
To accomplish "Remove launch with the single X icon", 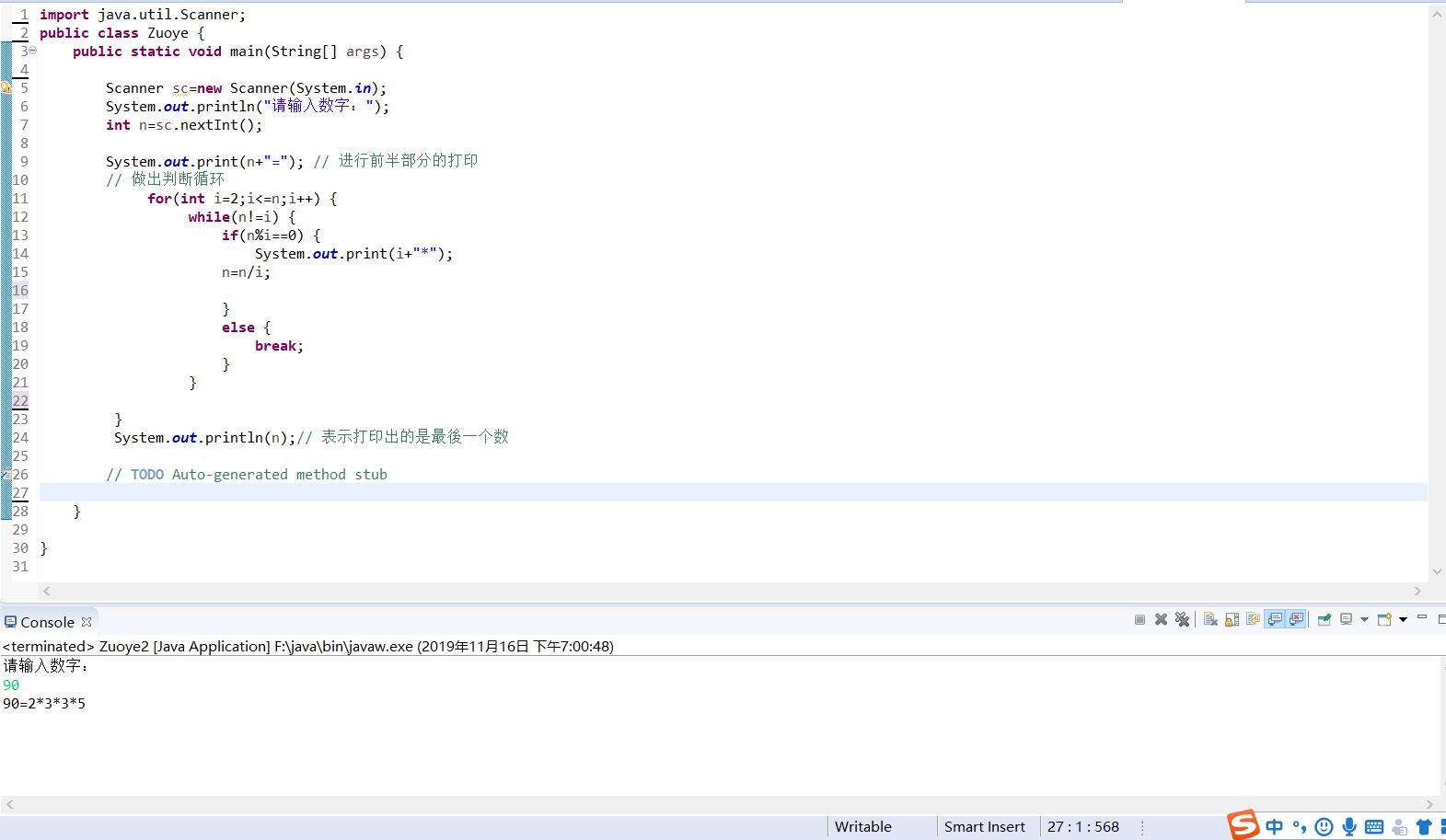I will pyautogui.click(x=1161, y=619).
